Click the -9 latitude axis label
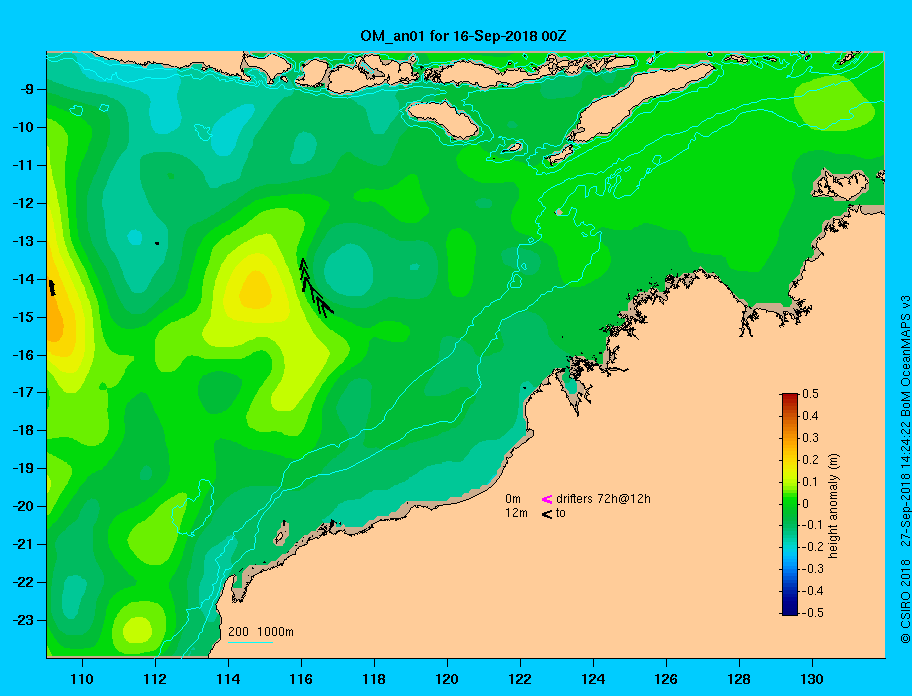Screen dimensions: 912x696 tap(27, 90)
